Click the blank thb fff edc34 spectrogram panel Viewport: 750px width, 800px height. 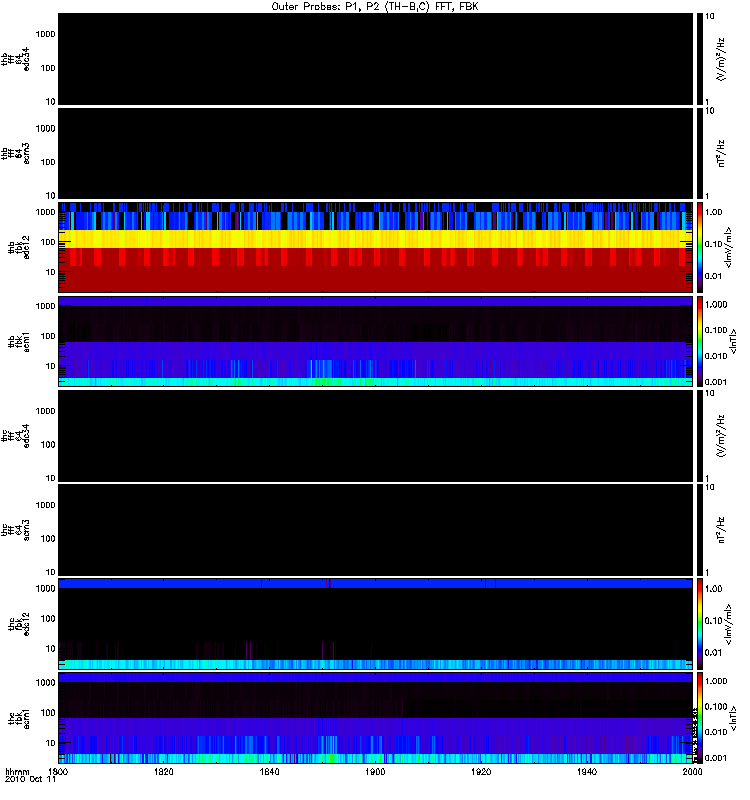click(x=375, y=59)
